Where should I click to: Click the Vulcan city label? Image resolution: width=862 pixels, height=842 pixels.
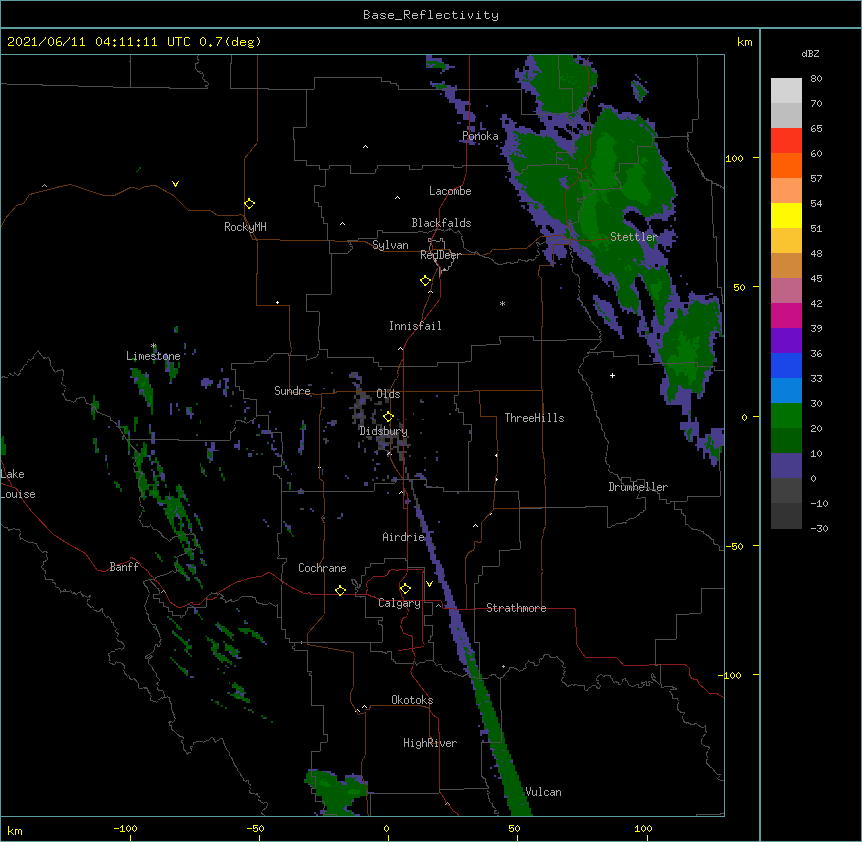tap(543, 792)
